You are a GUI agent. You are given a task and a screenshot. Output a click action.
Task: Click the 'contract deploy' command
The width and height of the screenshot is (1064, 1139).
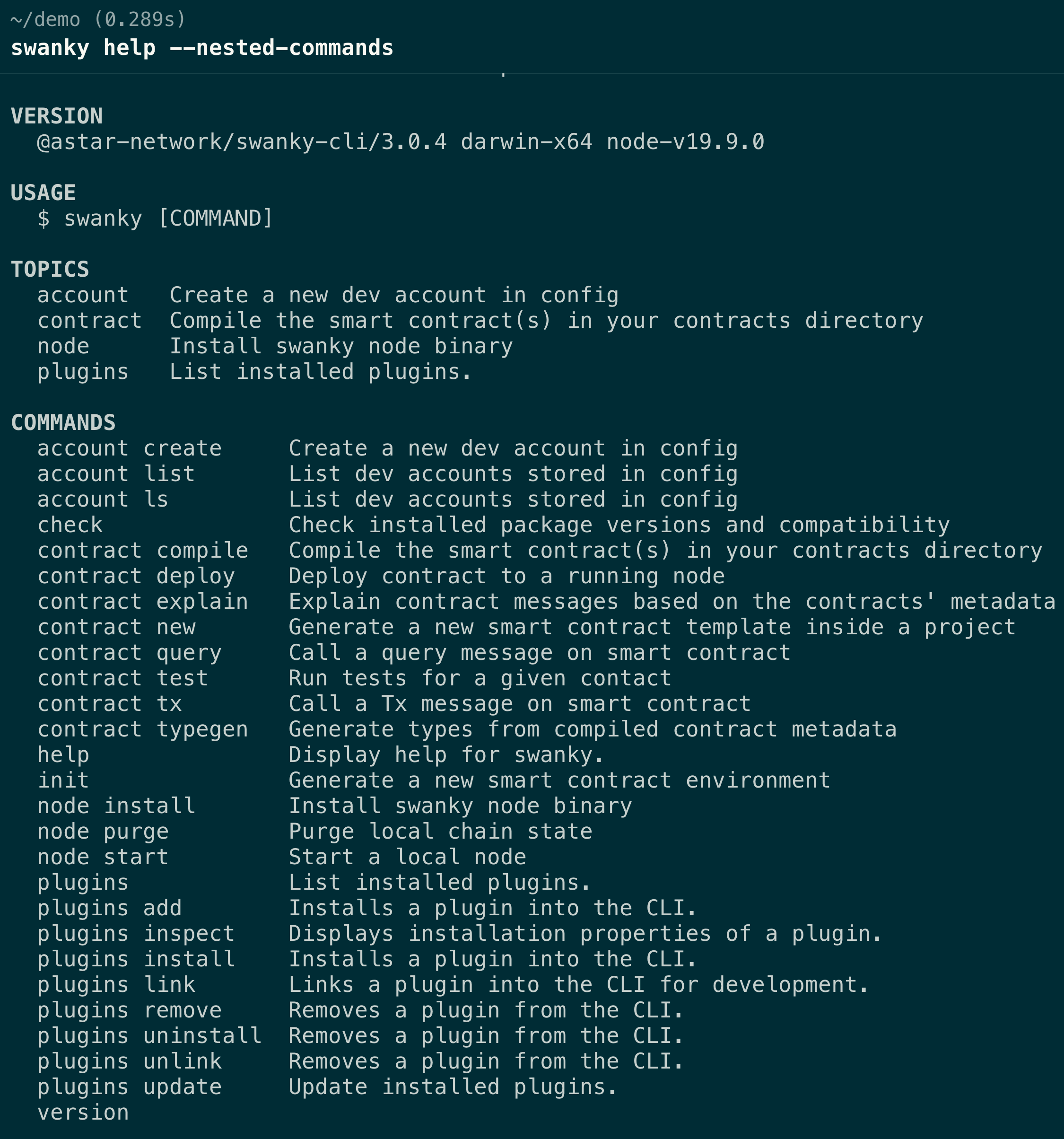[x=136, y=576]
